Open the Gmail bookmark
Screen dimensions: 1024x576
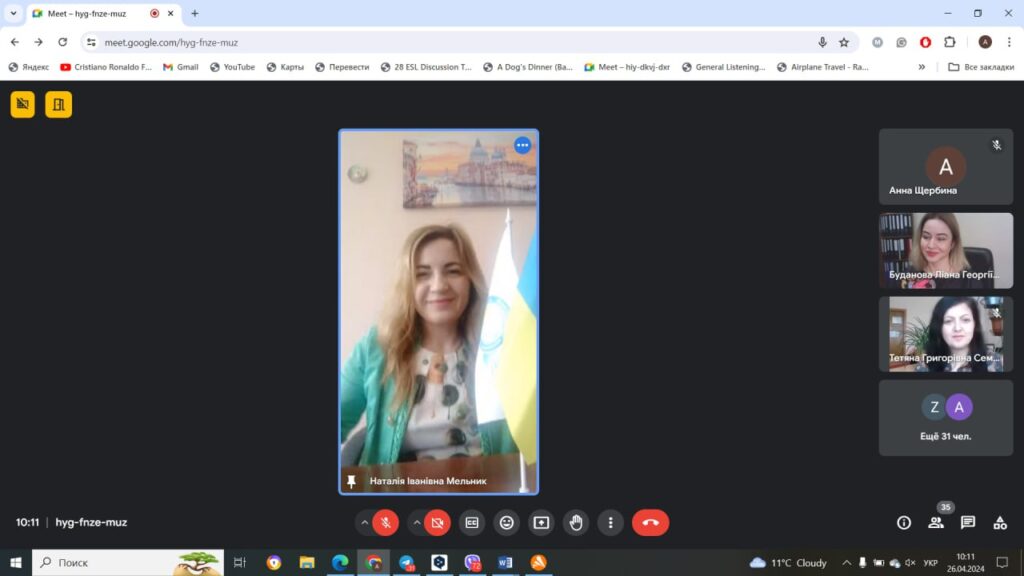[180, 67]
